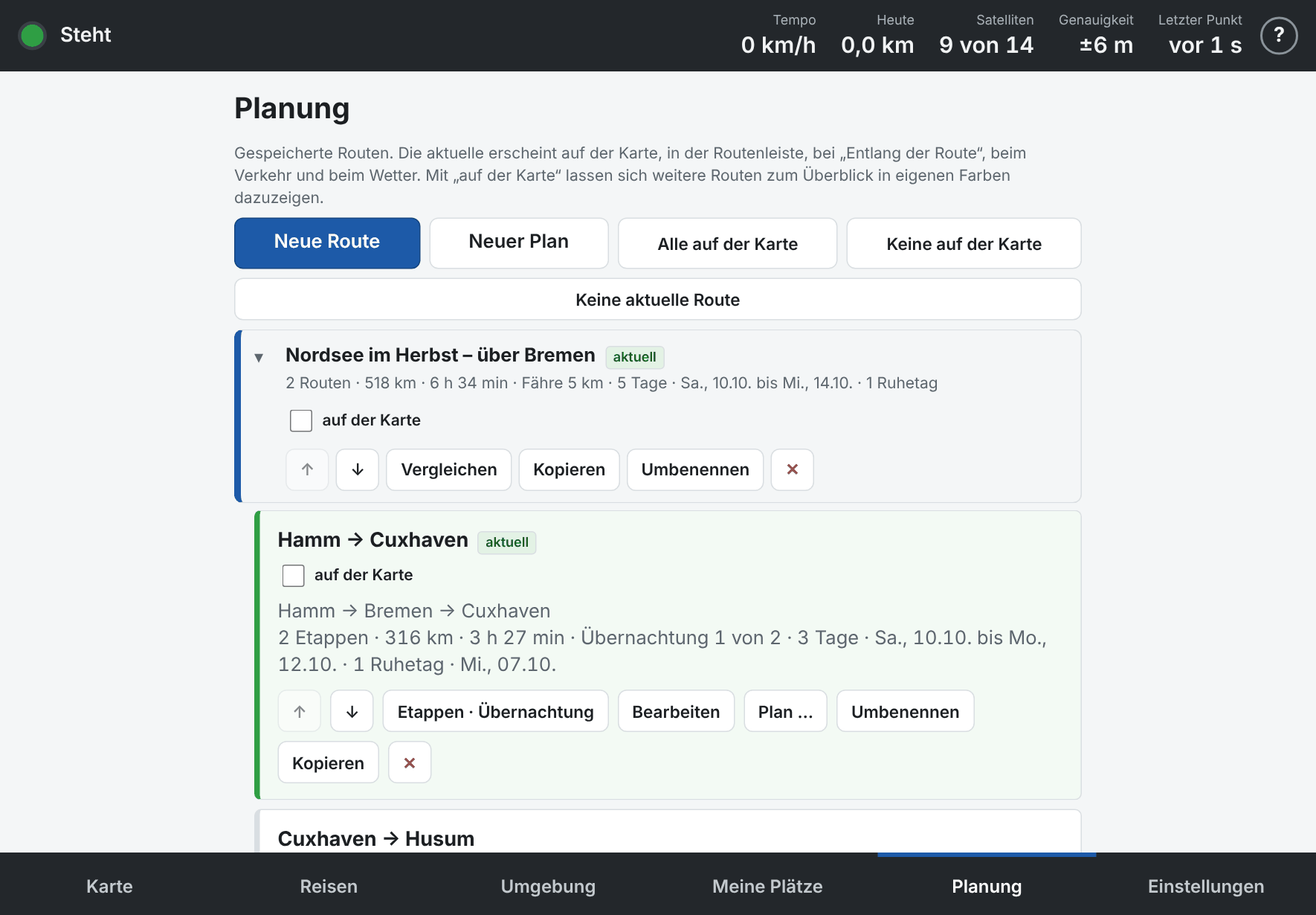Toggle 'auf der Karte' for Nordsee plan
1316x915 pixels.
coord(301,420)
